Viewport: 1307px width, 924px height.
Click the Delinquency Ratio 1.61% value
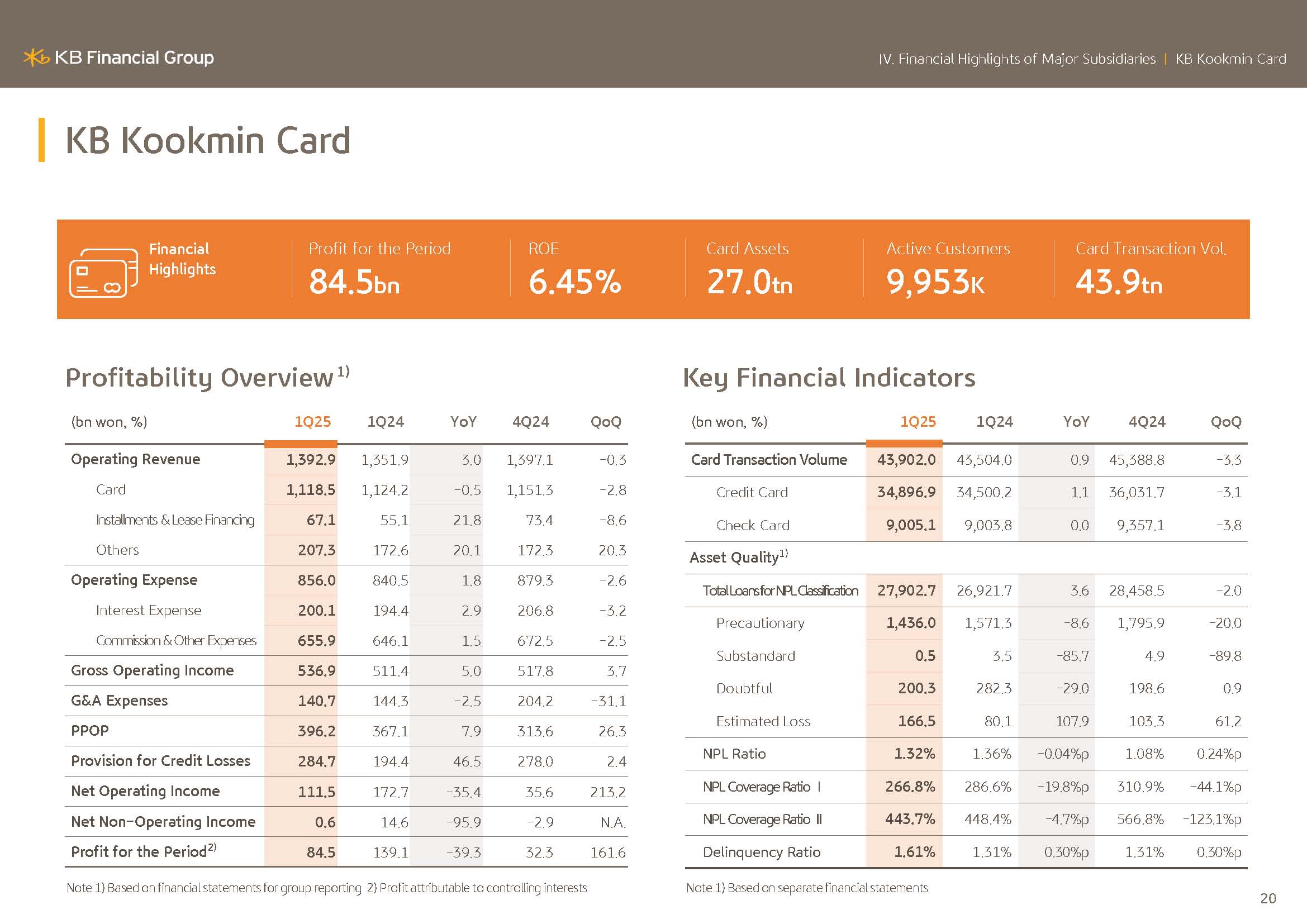[x=914, y=852]
